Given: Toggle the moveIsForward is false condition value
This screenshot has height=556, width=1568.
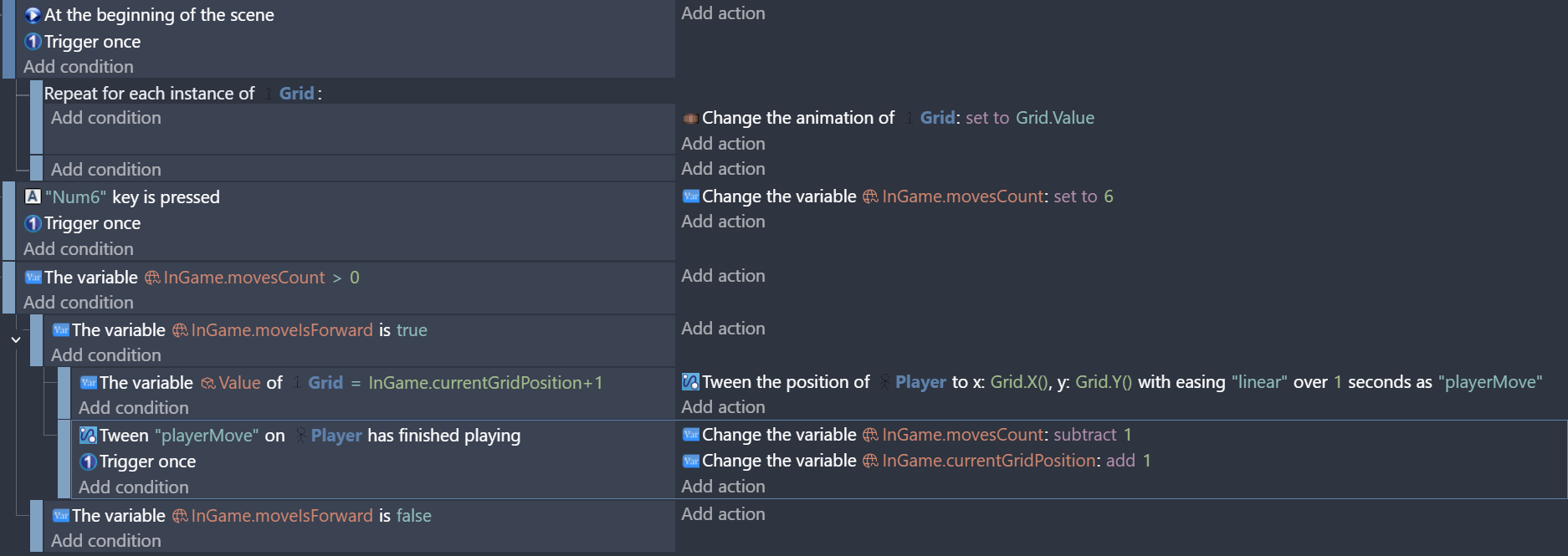Looking at the screenshot, I should pyautogui.click(x=413, y=516).
